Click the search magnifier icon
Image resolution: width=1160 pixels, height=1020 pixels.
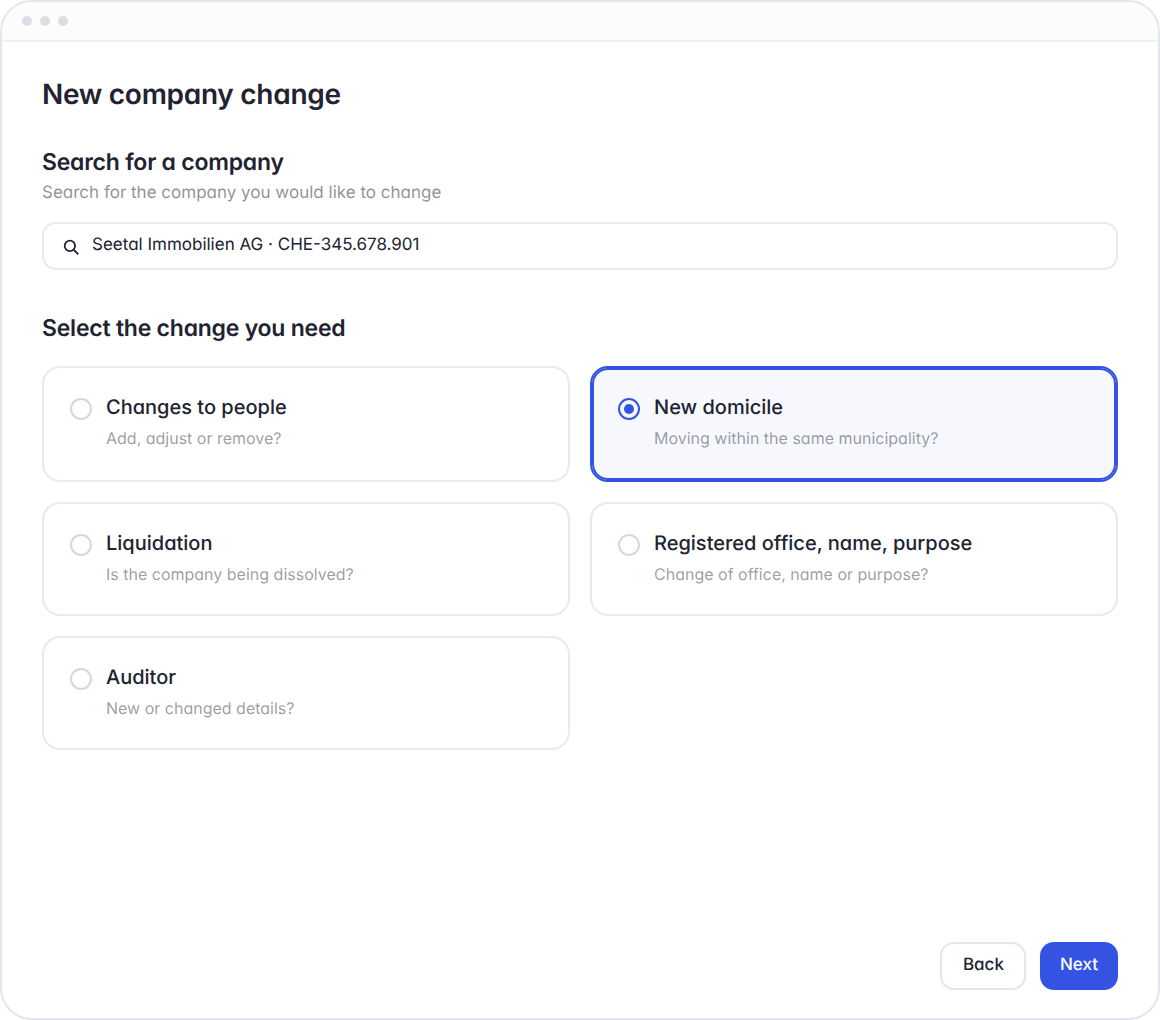(x=71, y=247)
